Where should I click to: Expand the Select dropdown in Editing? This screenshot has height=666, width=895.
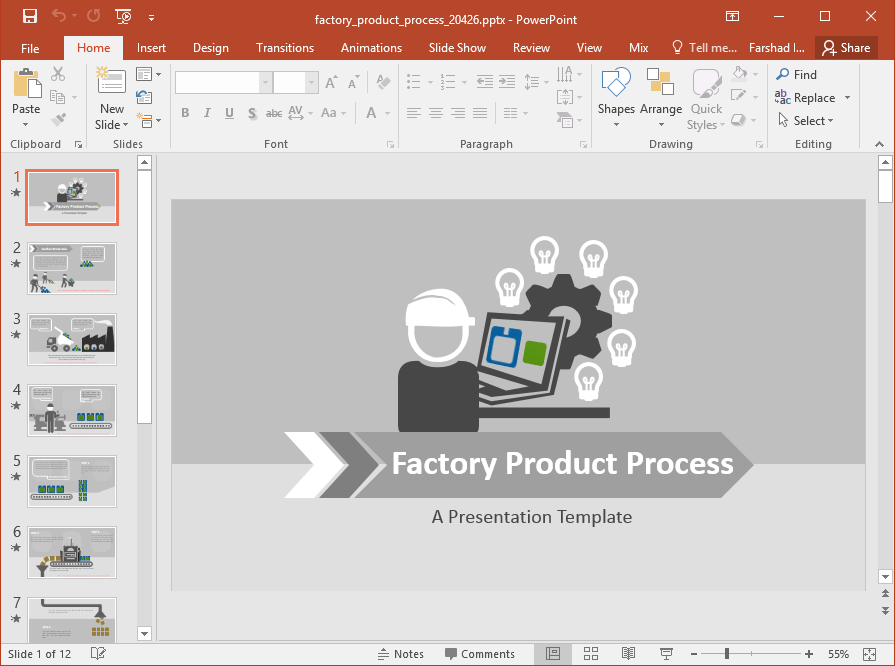(x=812, y=121)
